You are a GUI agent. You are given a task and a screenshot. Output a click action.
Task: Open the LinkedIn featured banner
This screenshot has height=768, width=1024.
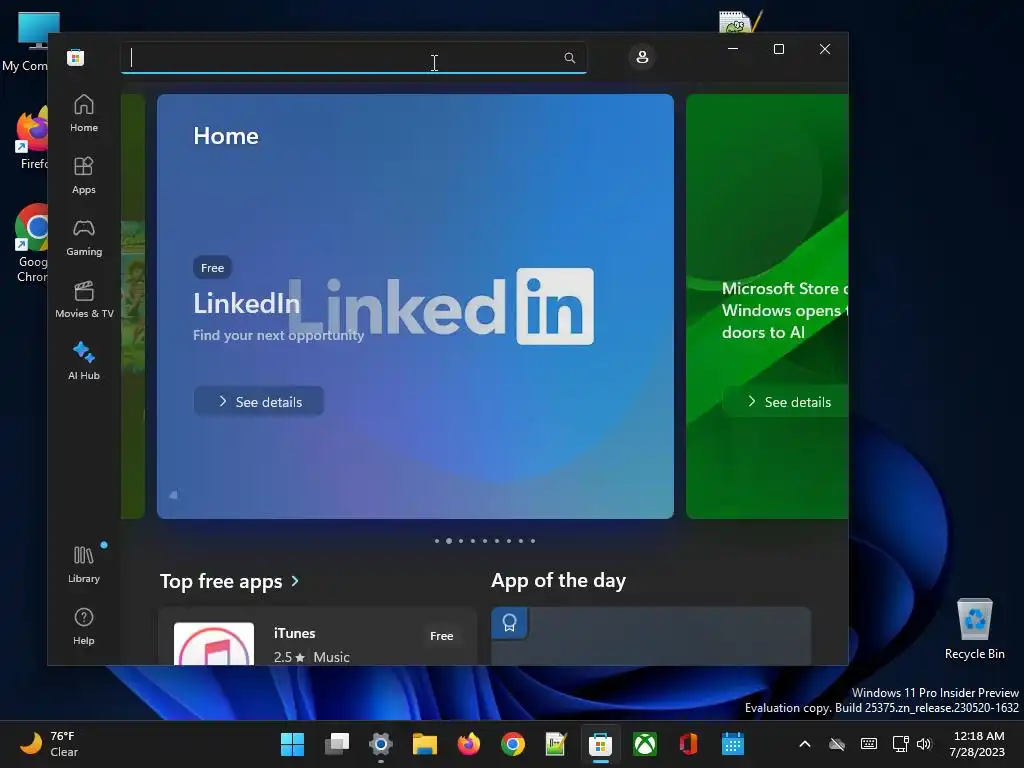[x=415, y=306]
